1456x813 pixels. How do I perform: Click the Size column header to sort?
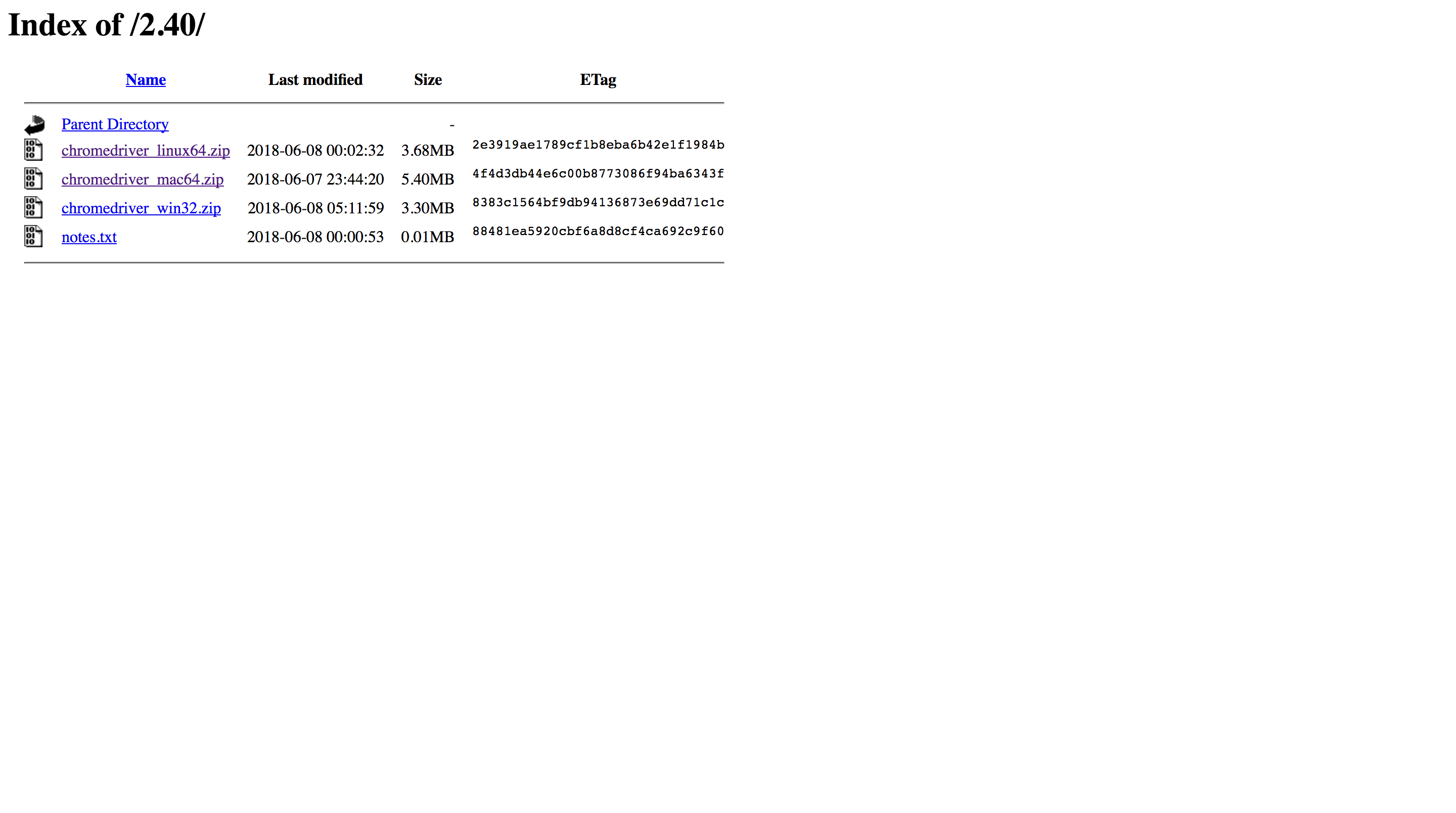click(x=427, y=79)
